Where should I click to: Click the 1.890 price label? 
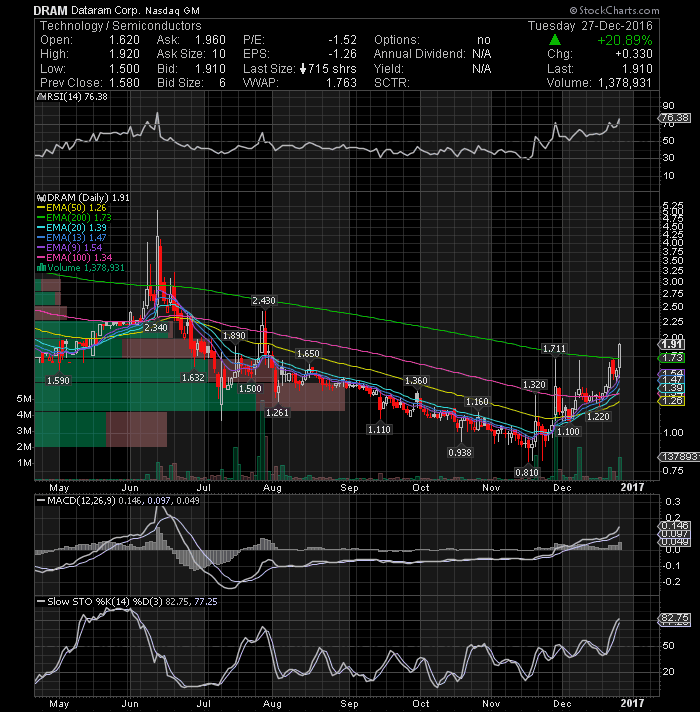234,336
